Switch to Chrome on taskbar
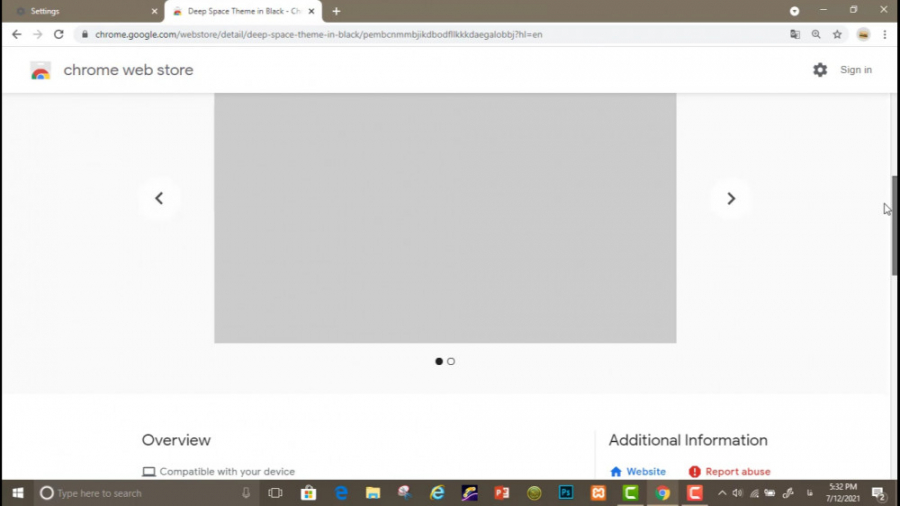The width and height of the screenshot is (900, 506). 662,493
